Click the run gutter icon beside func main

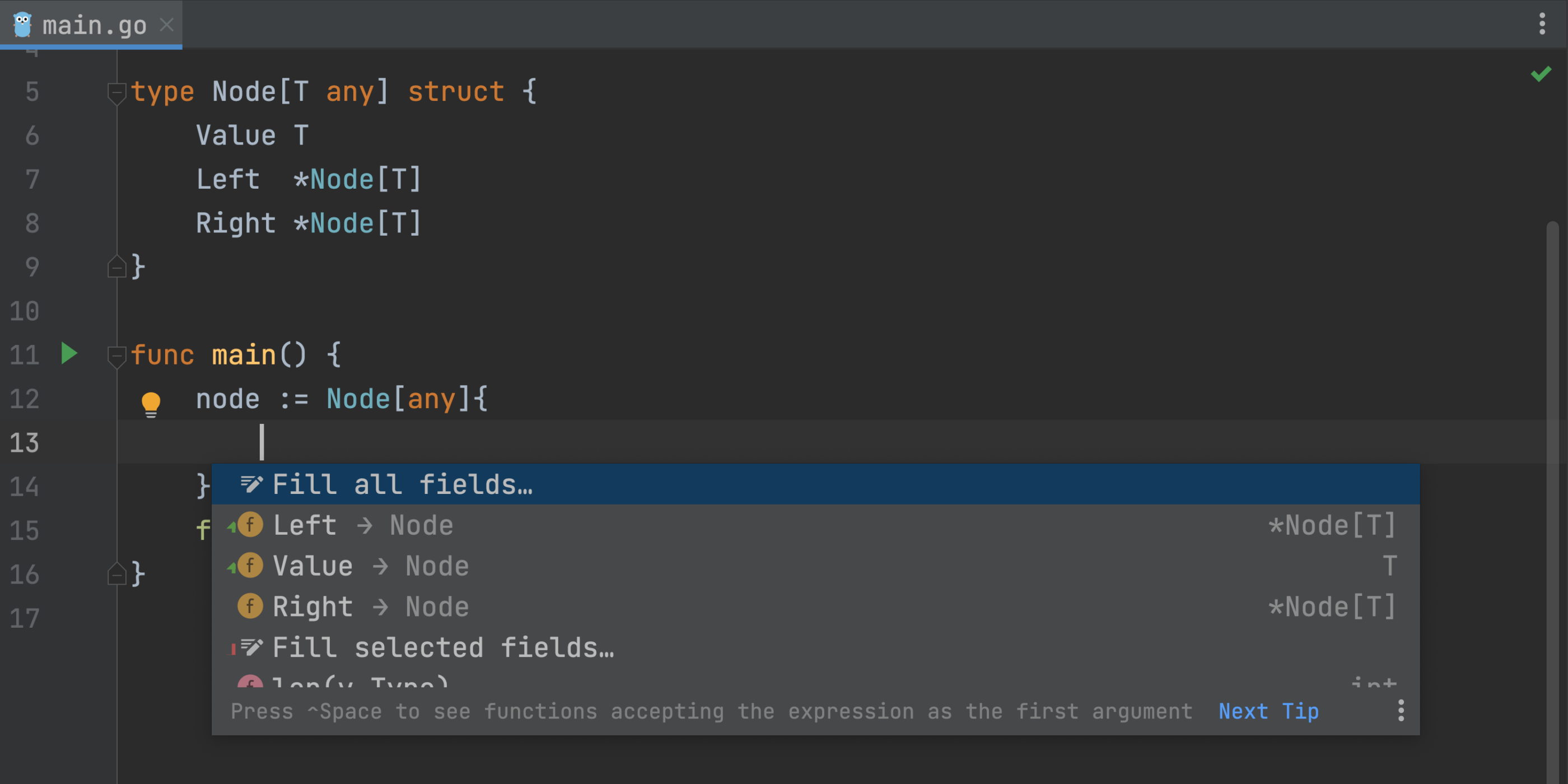(x=69, y=354)
